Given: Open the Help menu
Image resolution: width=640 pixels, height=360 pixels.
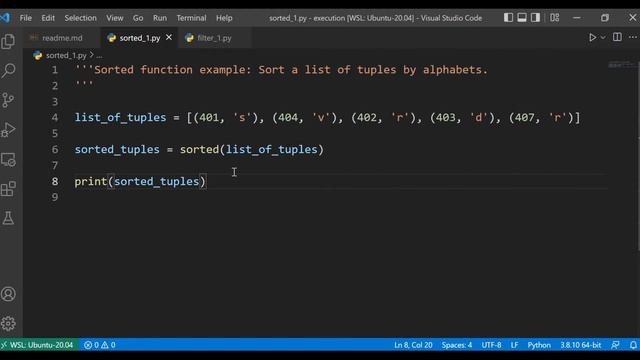Looking at the screenshot, I should point(224,18).
